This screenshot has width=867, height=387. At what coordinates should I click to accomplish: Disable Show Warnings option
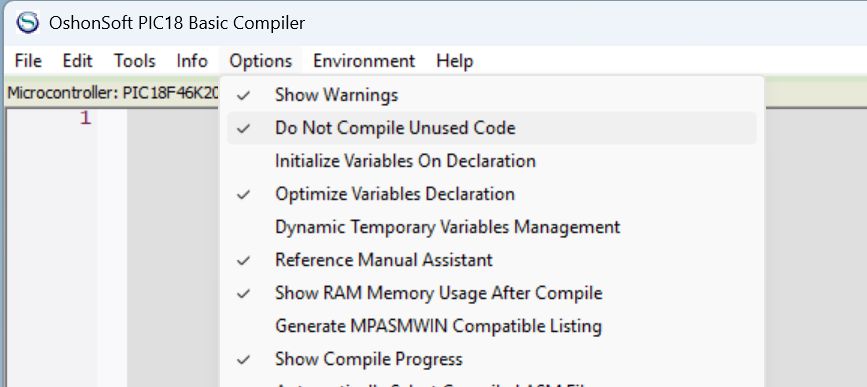click(492, 95)
